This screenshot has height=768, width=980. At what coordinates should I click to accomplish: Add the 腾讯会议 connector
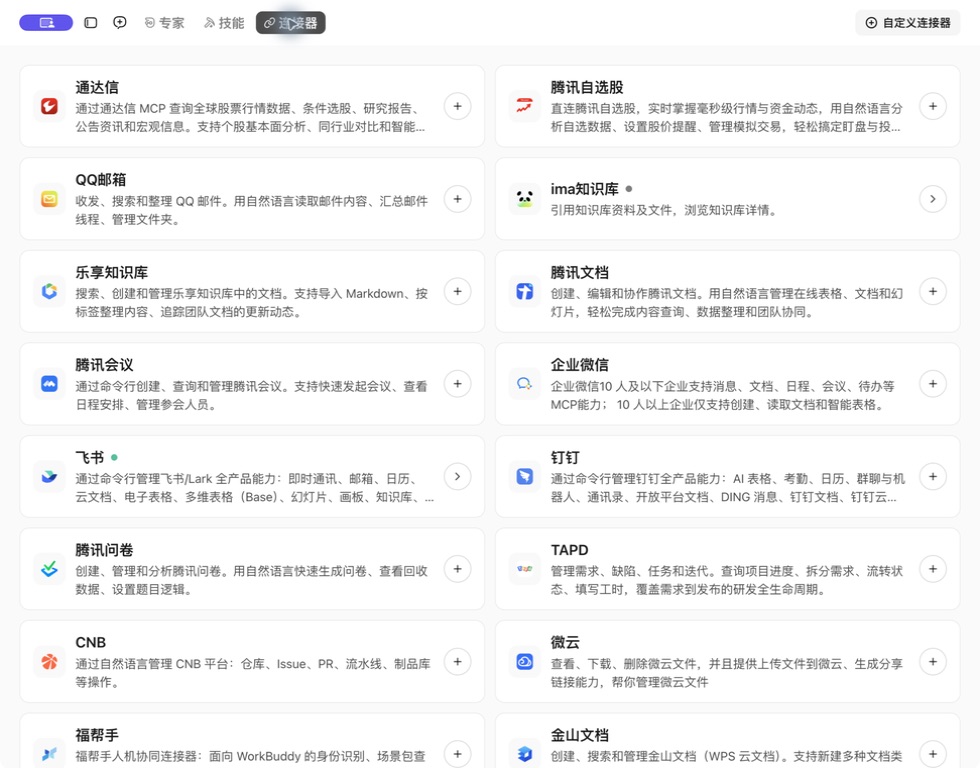[x=458, y=384]
